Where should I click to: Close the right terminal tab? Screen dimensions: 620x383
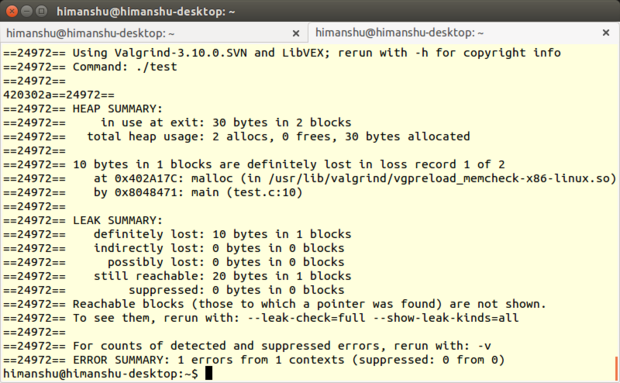606,33
